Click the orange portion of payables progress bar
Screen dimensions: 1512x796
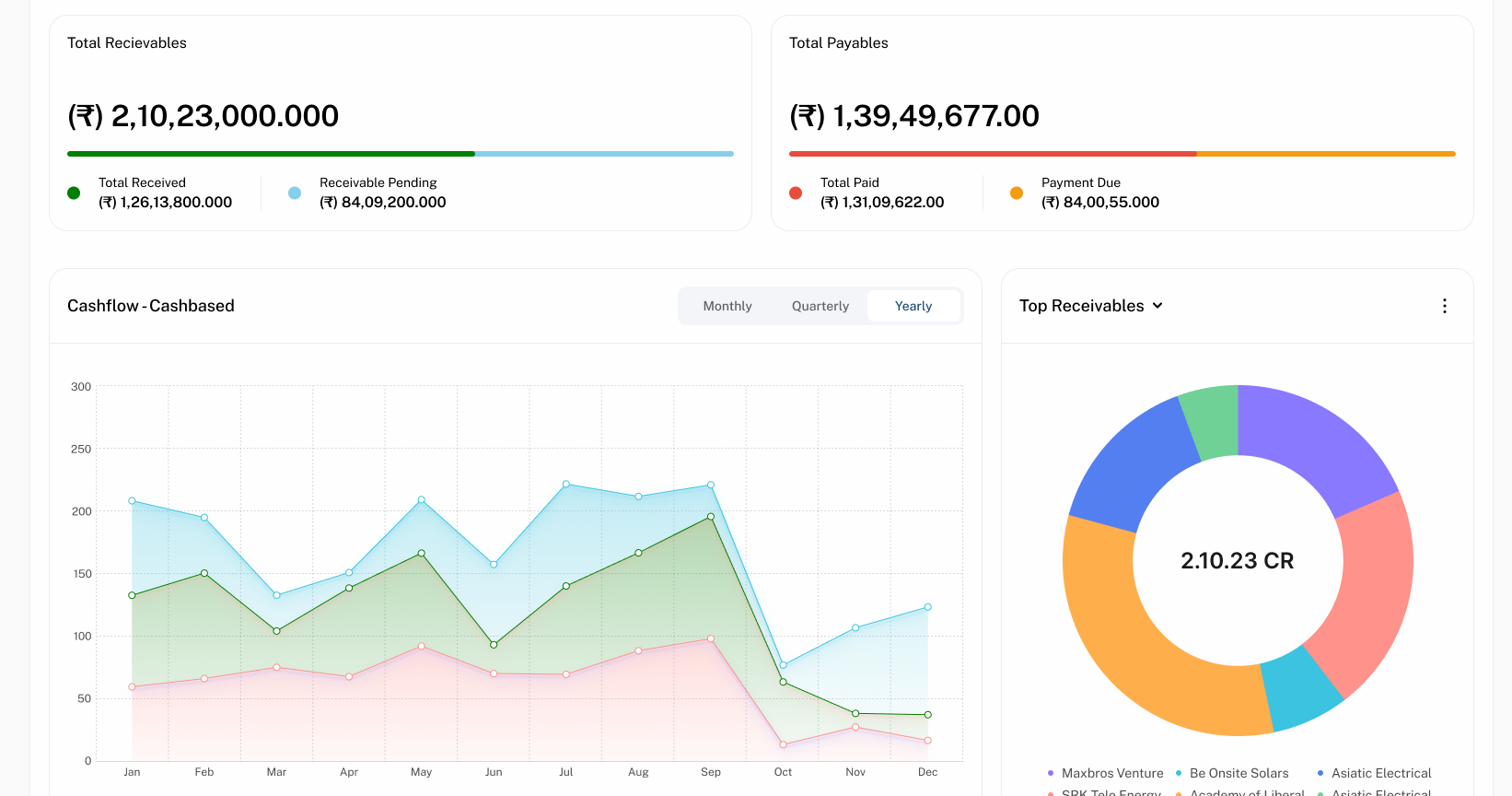[x=1326, y=154]
